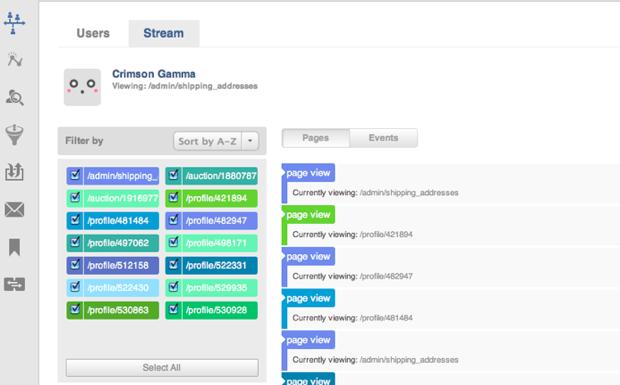Uncheck the /profile/498171 filter checkbox
This screenshot has width=620, height=385.
pyautogui.click(x=174, y=242)
